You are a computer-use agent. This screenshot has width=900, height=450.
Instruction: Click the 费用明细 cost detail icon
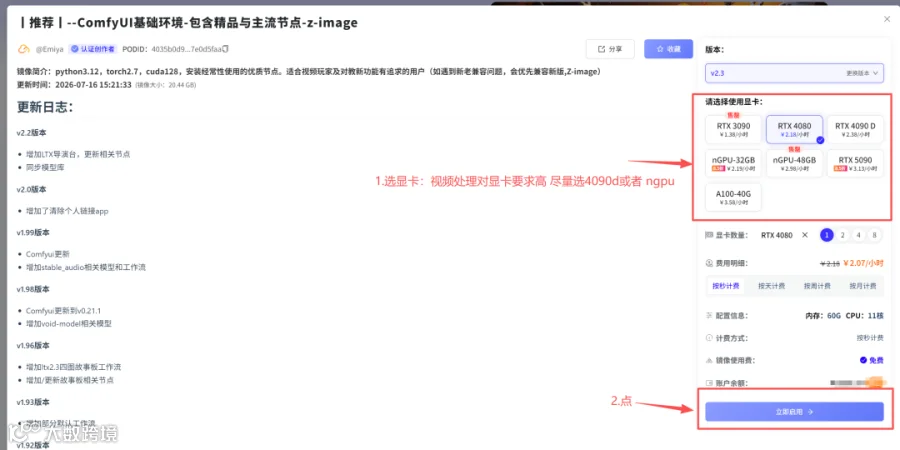click(709, 263)
